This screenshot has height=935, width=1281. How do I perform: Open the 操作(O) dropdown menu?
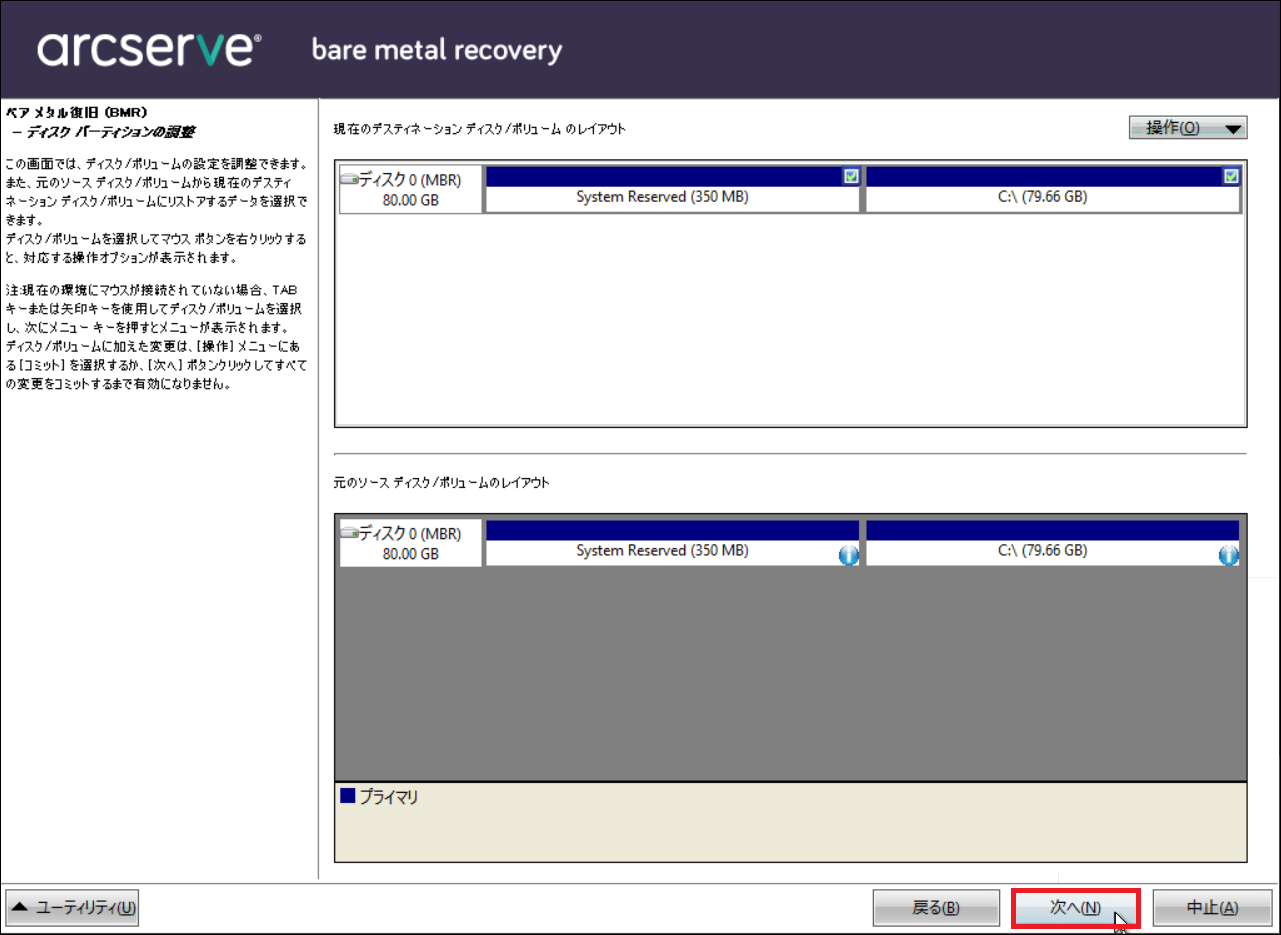1187,128
